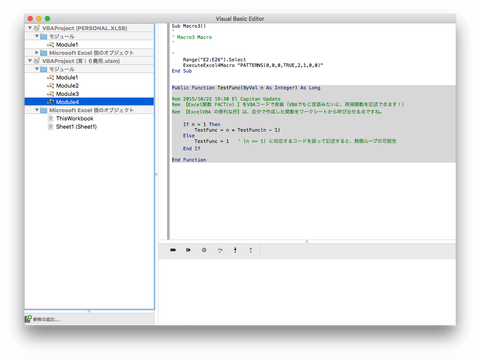
Task: Click the VBAProject (PERSONAL.XLSB) project icon
Action: click(x=37, y=28)
